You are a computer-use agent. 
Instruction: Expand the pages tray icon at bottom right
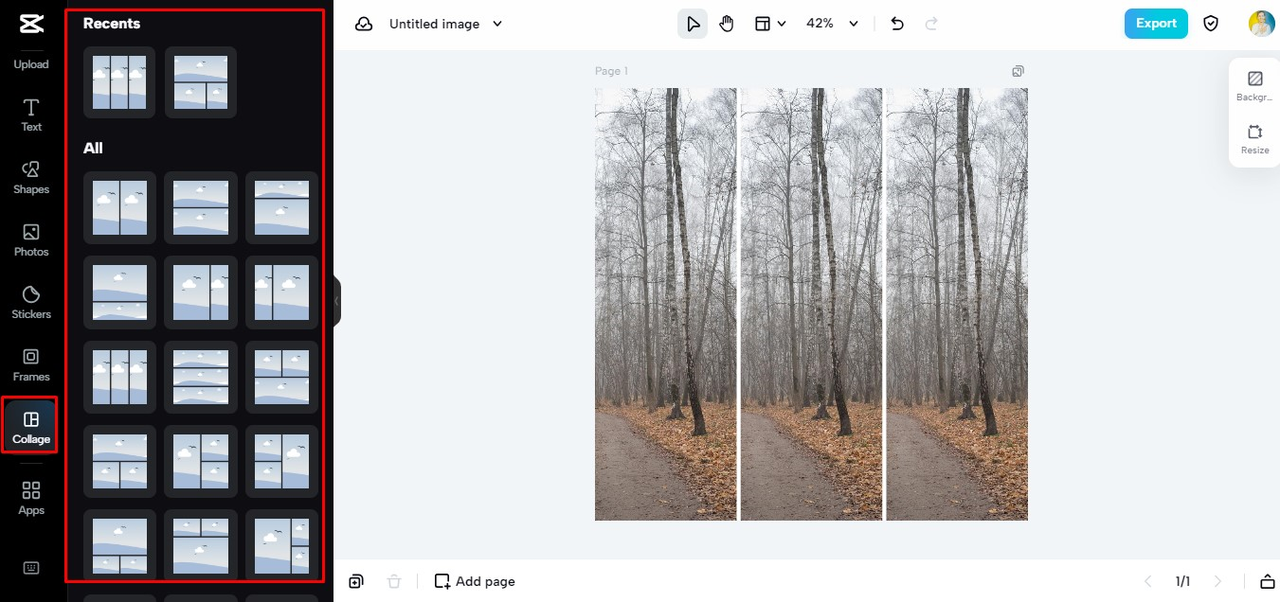click(1267, 581)
